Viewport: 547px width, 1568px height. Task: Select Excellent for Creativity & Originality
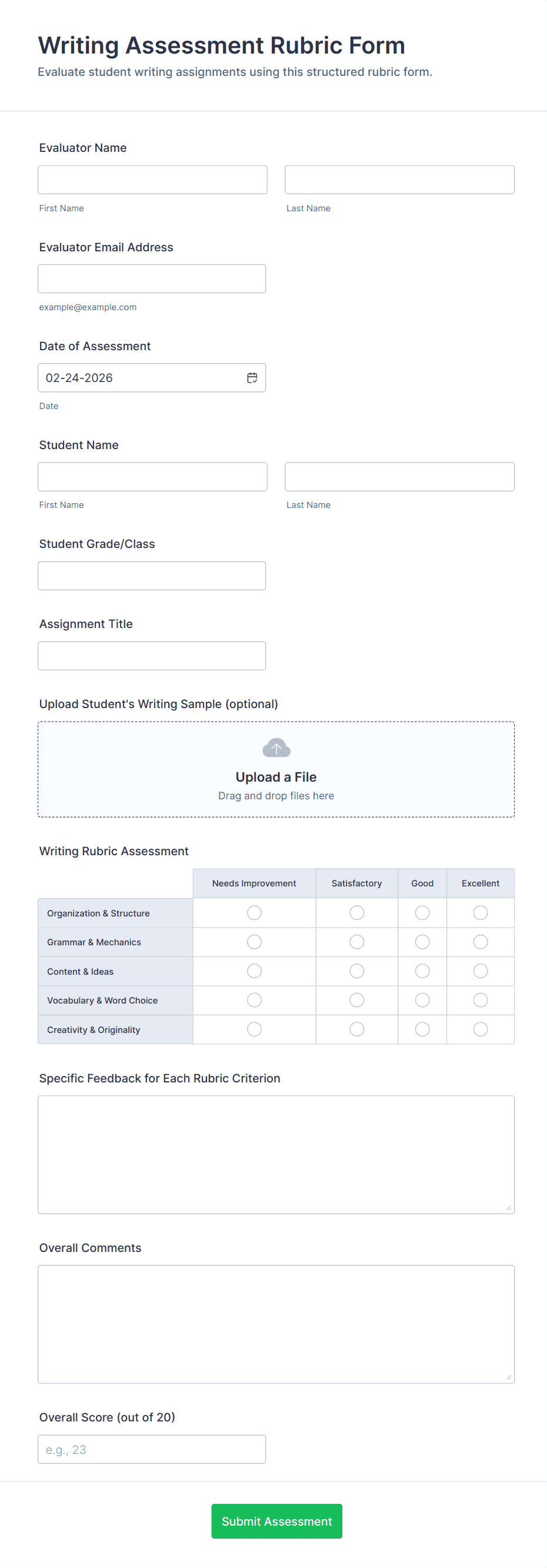[x=480, y=1030]
